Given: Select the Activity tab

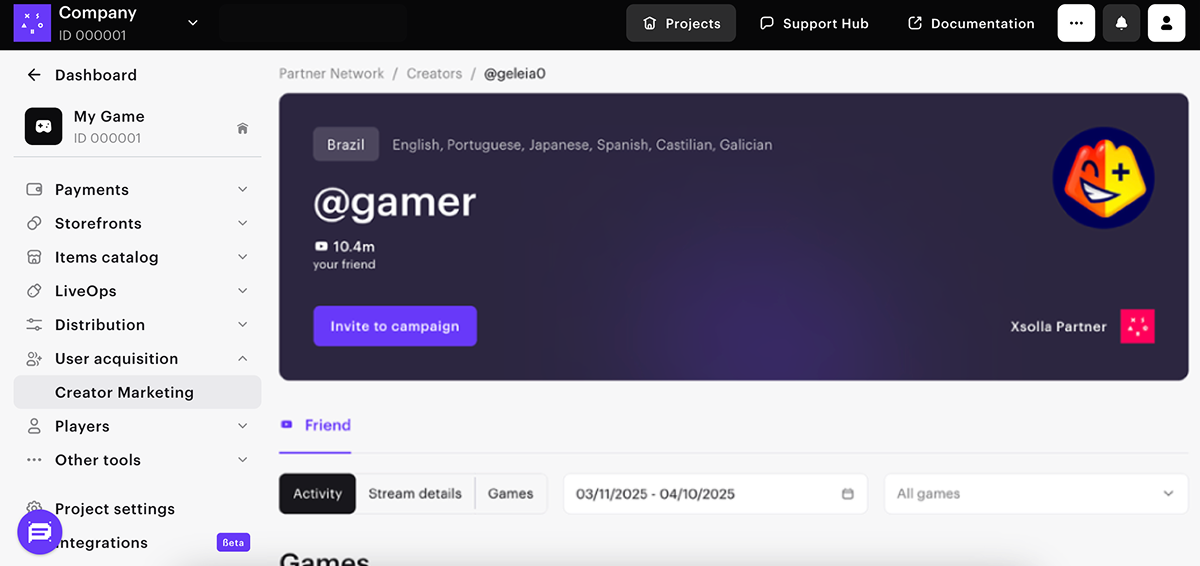Looking at the screenshot, I should coord(317,494).
